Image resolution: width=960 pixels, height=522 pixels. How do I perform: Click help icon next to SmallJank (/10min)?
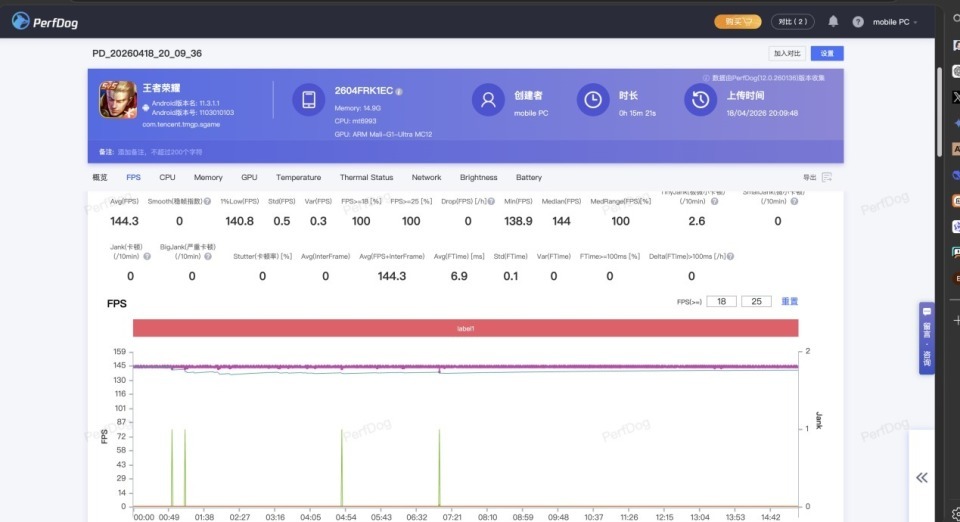pyautogui.click(x=794, y=201)
